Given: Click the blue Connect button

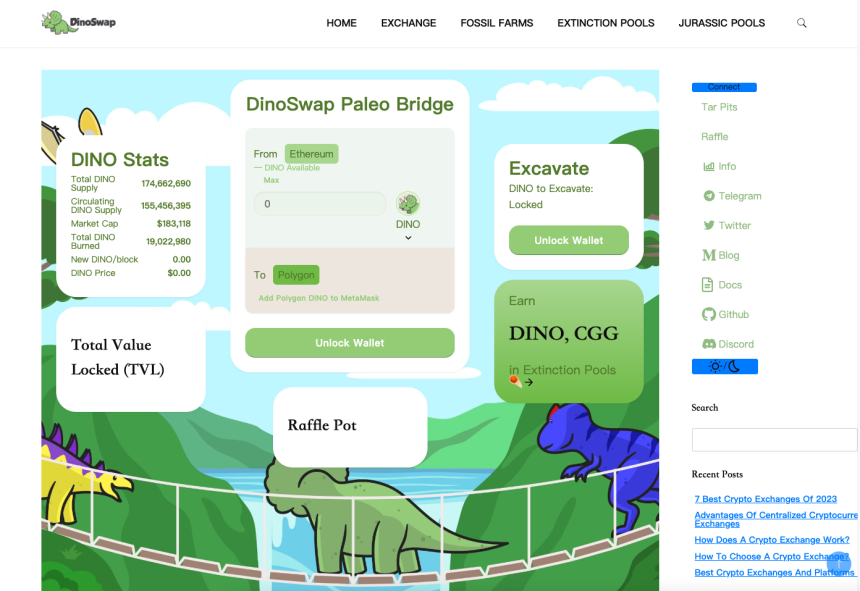Looking at the screenshot, I should 724,87.
